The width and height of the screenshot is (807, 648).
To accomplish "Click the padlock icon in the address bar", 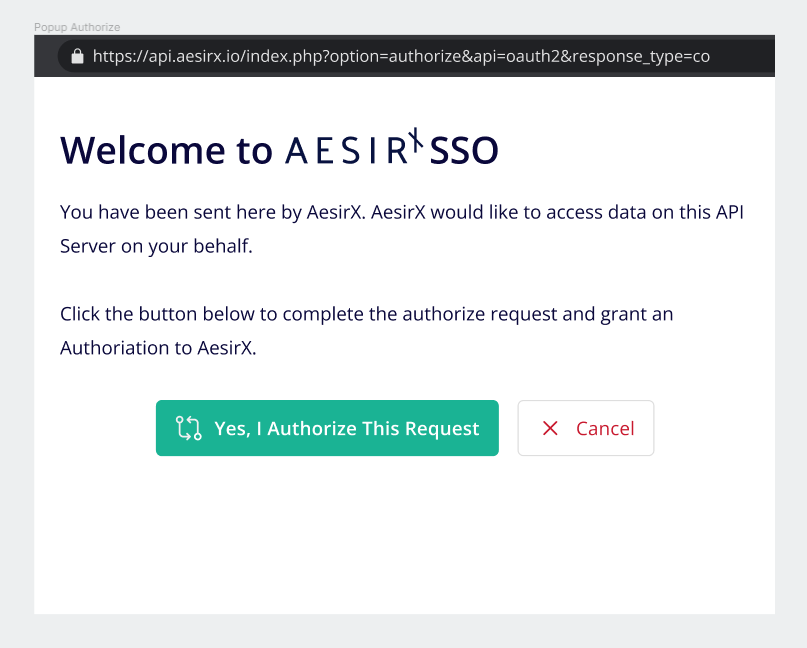I will (x=76, y=56).
